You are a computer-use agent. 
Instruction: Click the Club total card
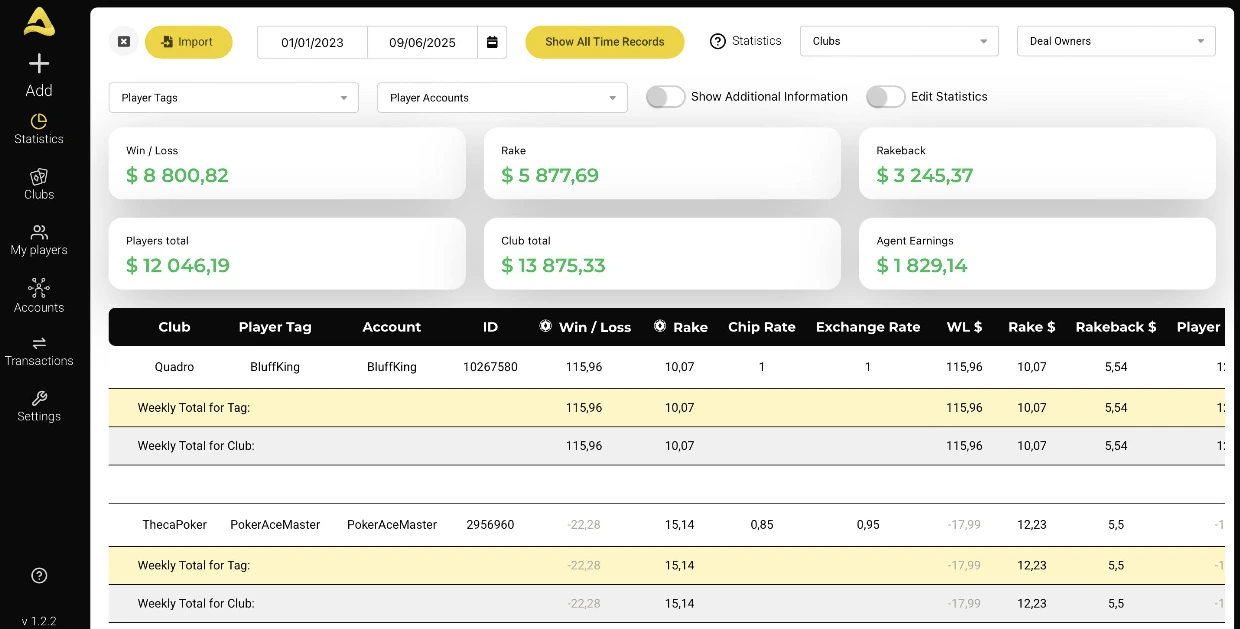[x=662, y=254]
